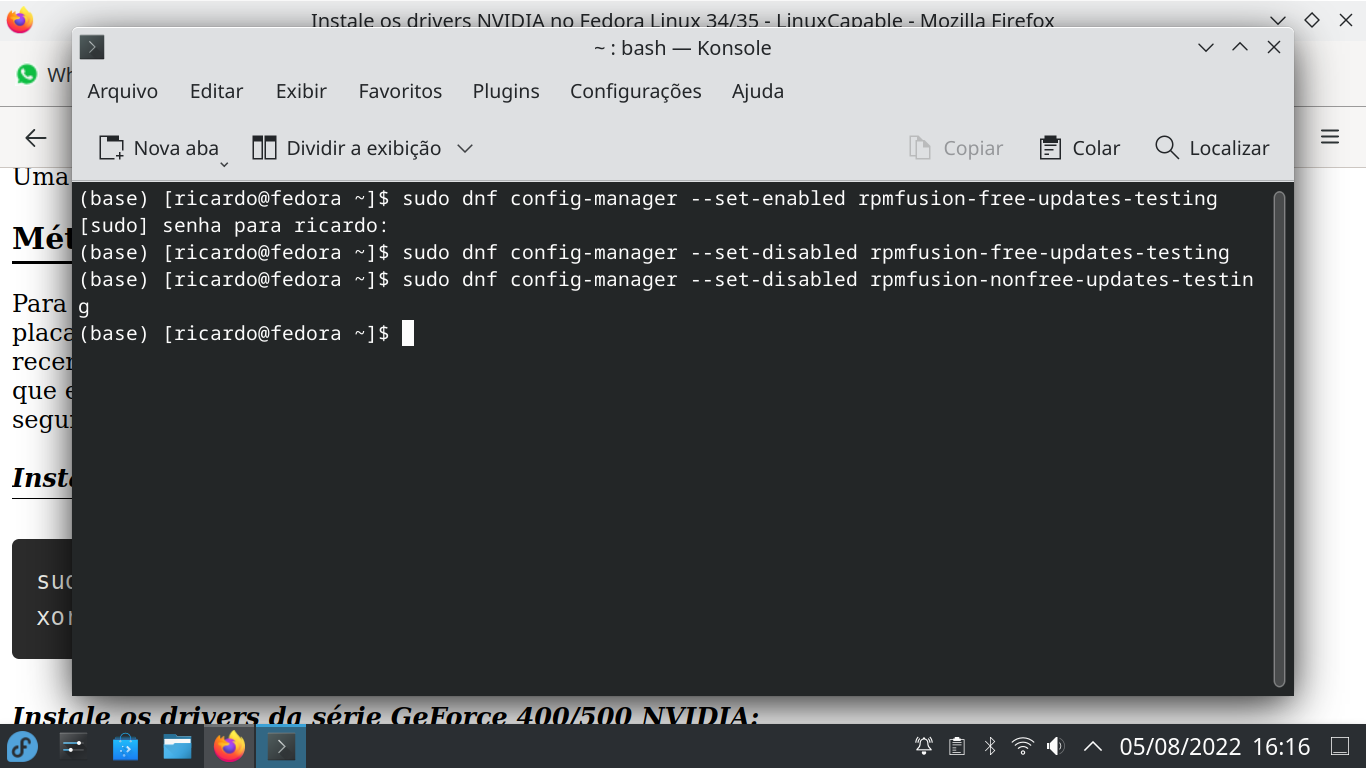Open the Bluetooth tray icon
This screenshot has width=1366, height=768.
click(990, 746)
